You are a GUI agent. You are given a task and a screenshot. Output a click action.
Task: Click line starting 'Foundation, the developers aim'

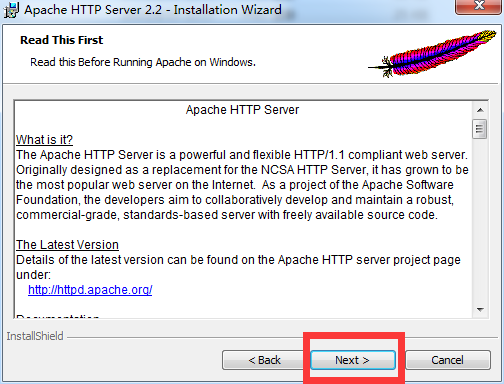coord(235,200)
